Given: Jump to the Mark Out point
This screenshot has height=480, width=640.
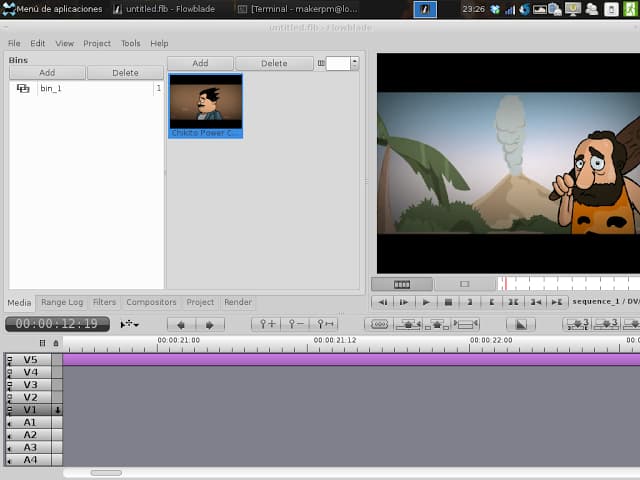Looking at the screenshot, I should click(557, 302).
